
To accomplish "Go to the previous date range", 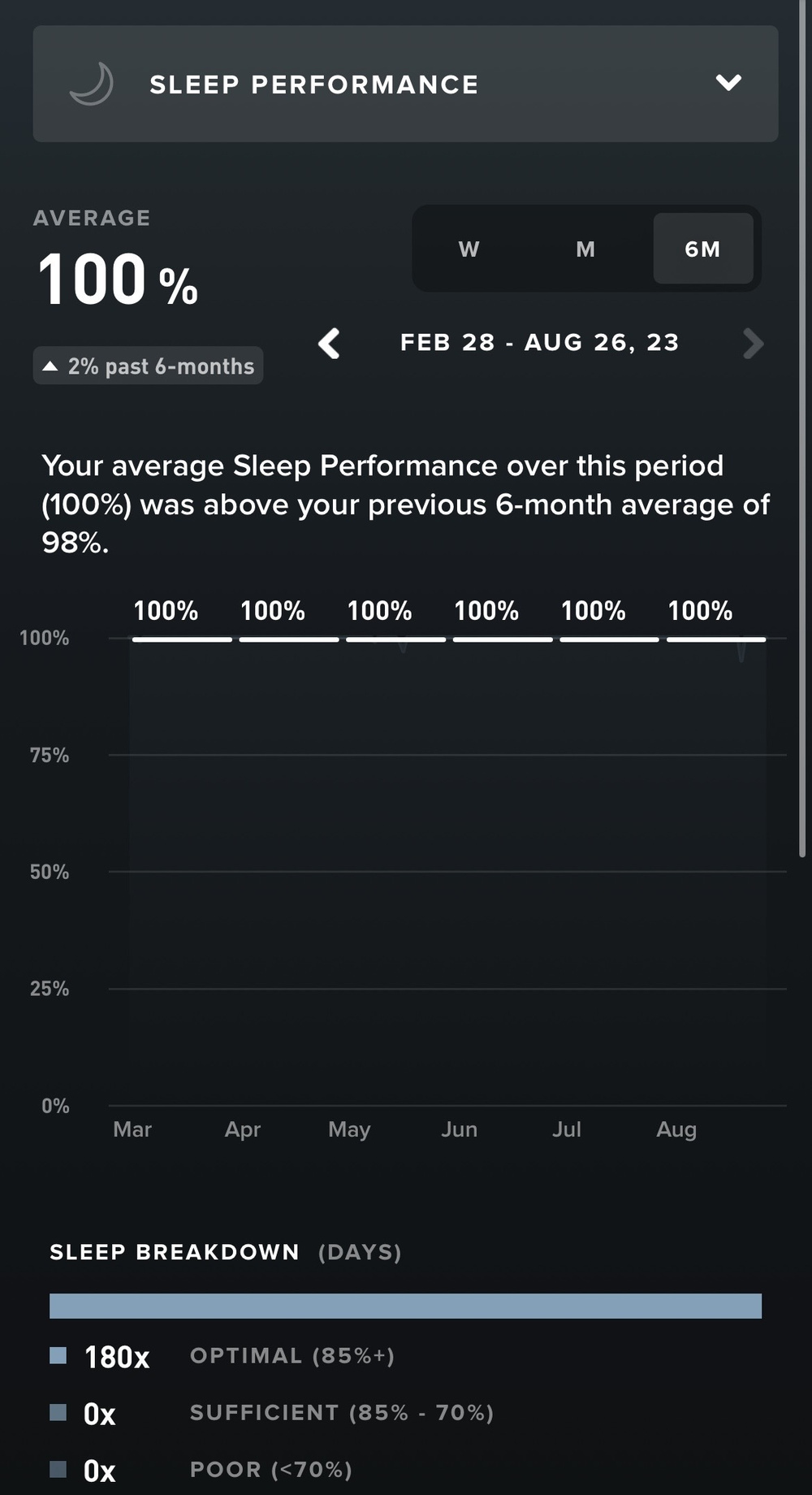I will (x=330, y=343).
